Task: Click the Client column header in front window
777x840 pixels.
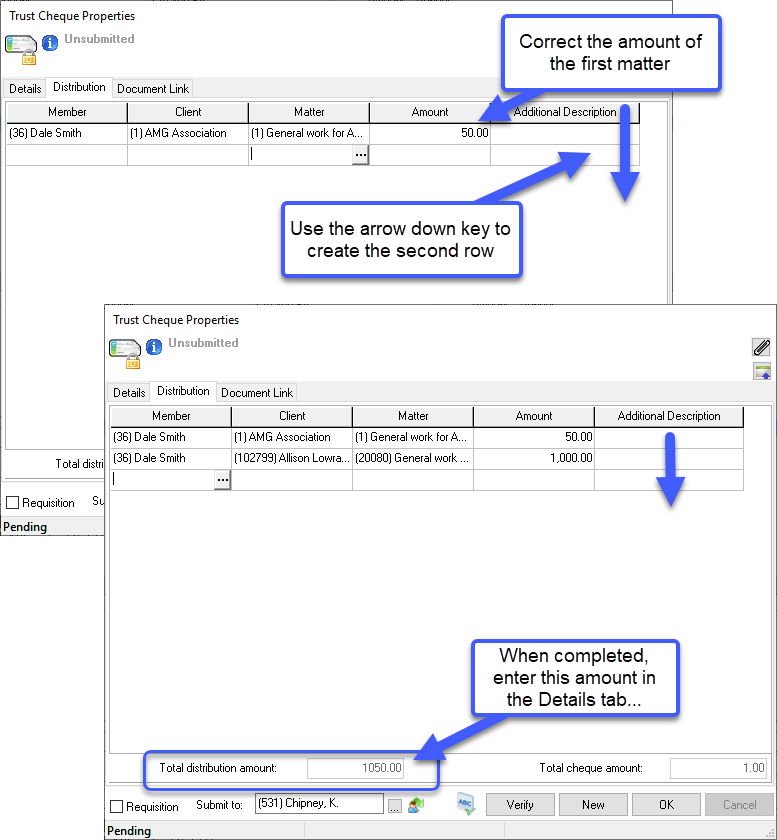Action: coord(292,416)
